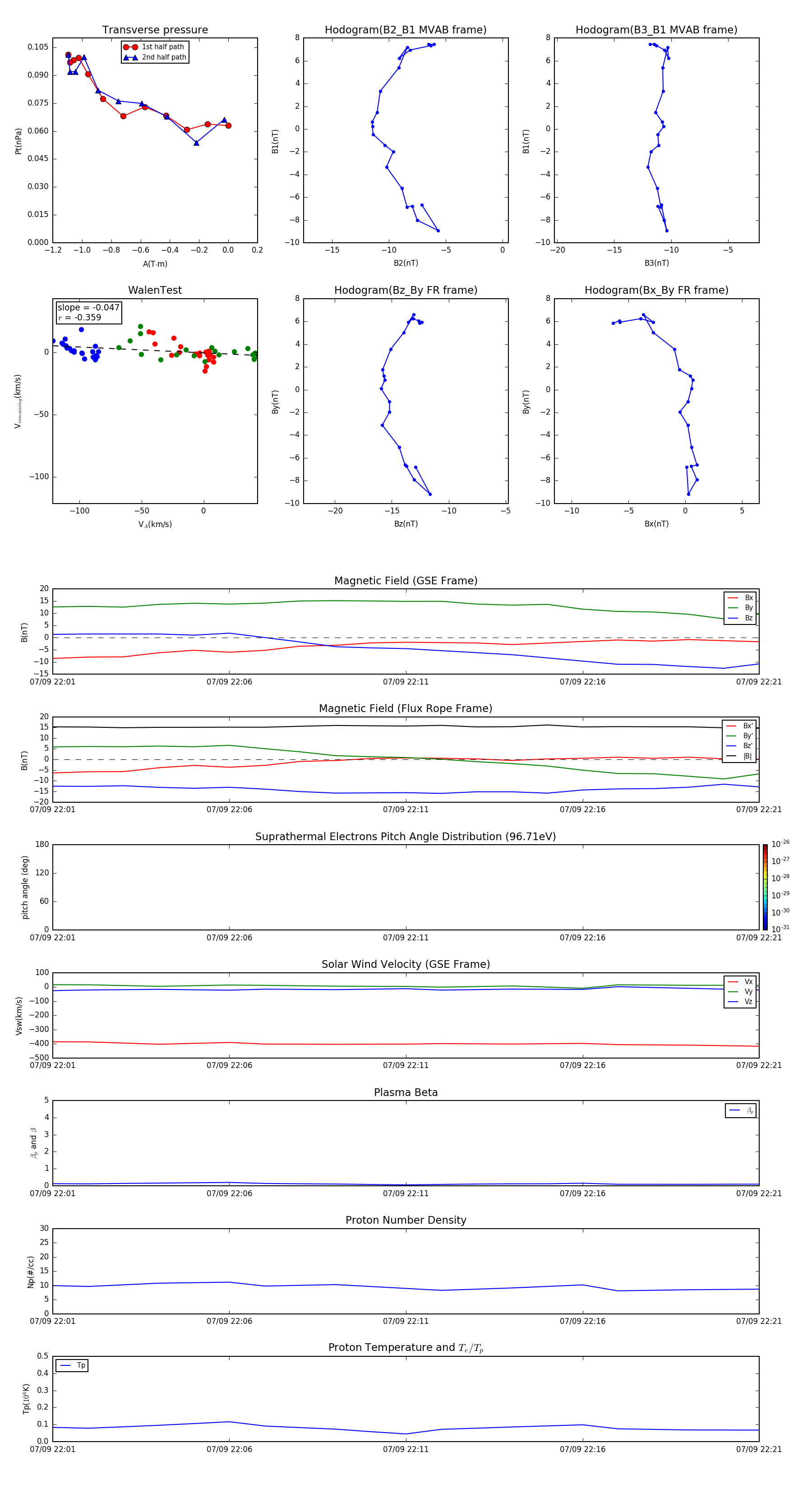
Task: Click the 'Magnetic Field (GSE Frame)' title
Action: (406, 581)
